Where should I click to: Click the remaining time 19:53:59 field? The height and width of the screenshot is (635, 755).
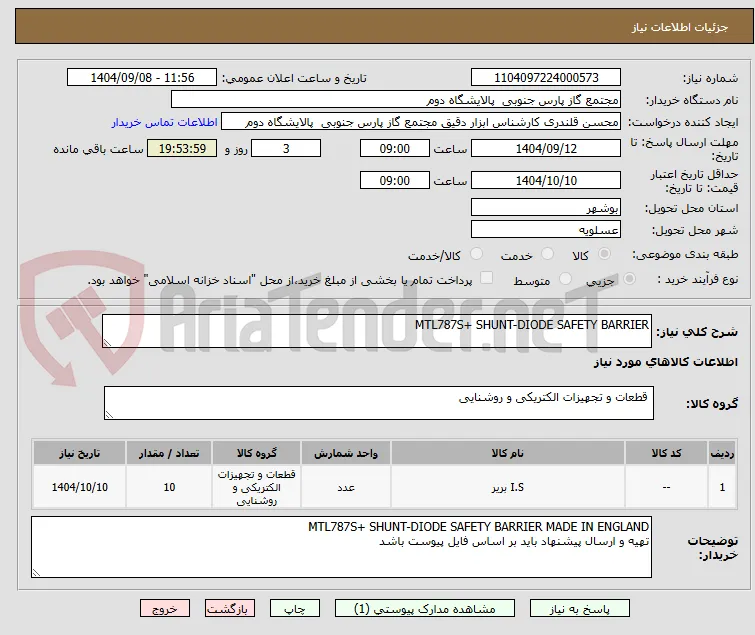click(182, 148)
